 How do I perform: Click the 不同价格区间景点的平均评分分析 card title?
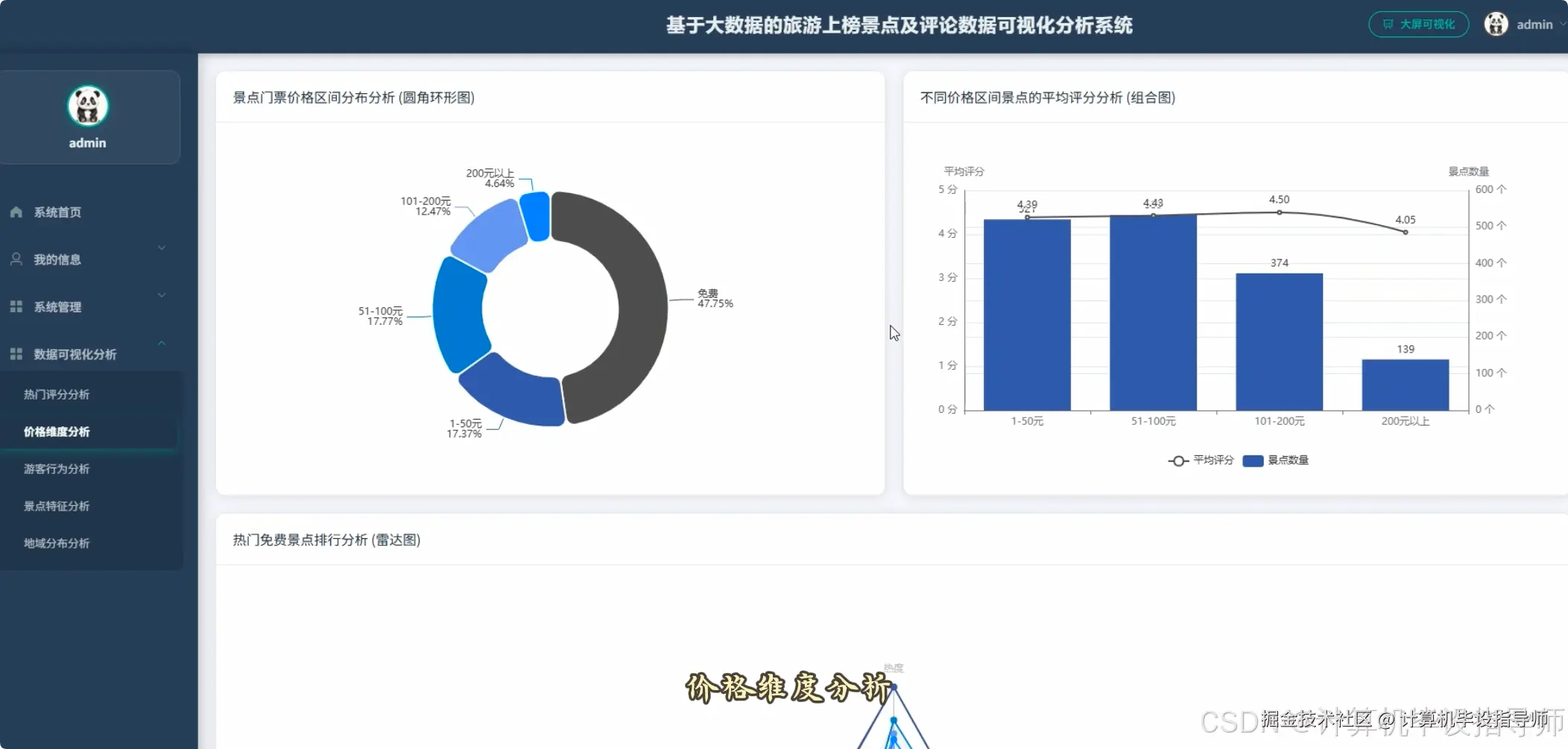click(1048, 98)
